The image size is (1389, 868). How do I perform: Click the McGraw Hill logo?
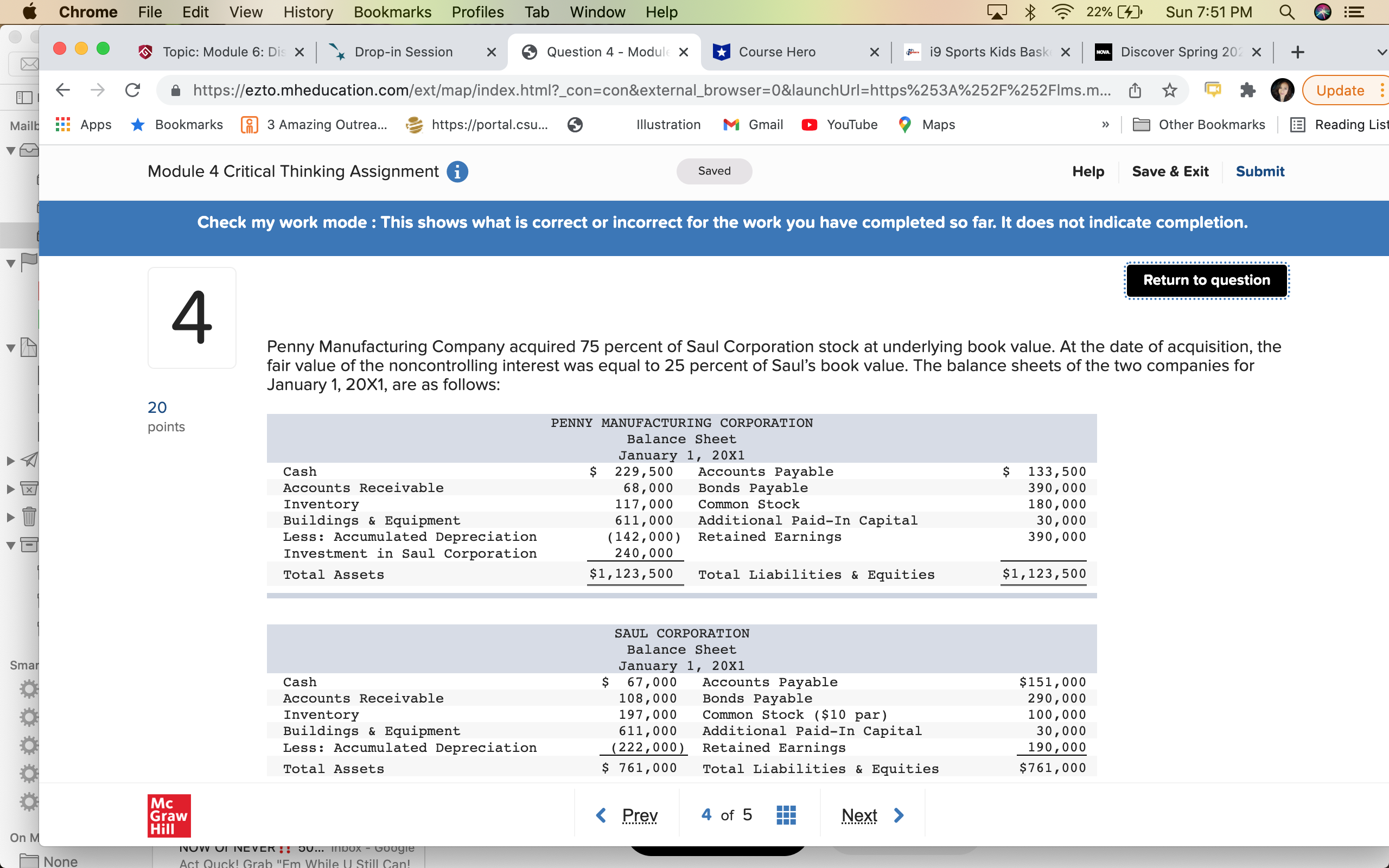[168, 815]
